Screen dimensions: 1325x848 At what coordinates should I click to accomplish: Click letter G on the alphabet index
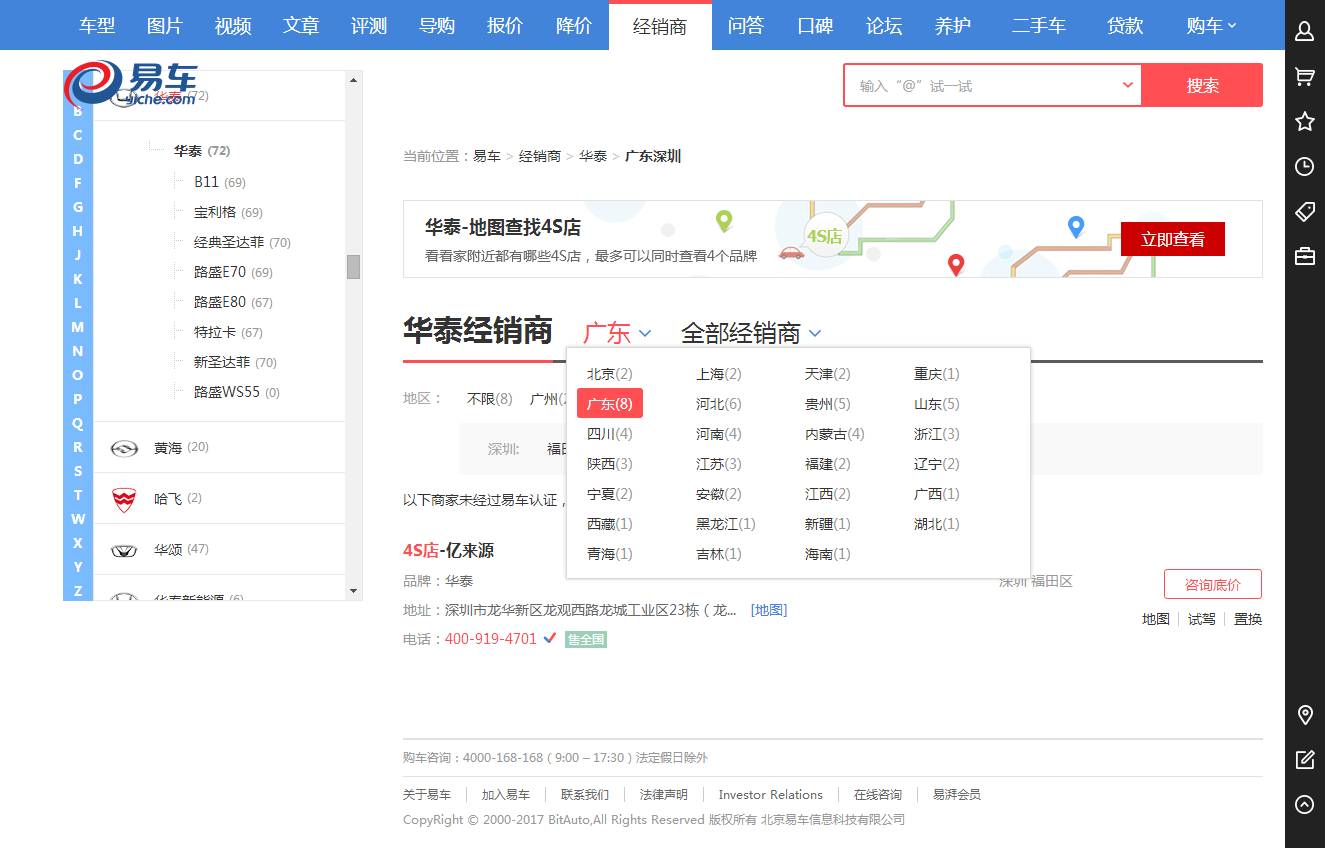pyautogui.click(x=78, y=207)
